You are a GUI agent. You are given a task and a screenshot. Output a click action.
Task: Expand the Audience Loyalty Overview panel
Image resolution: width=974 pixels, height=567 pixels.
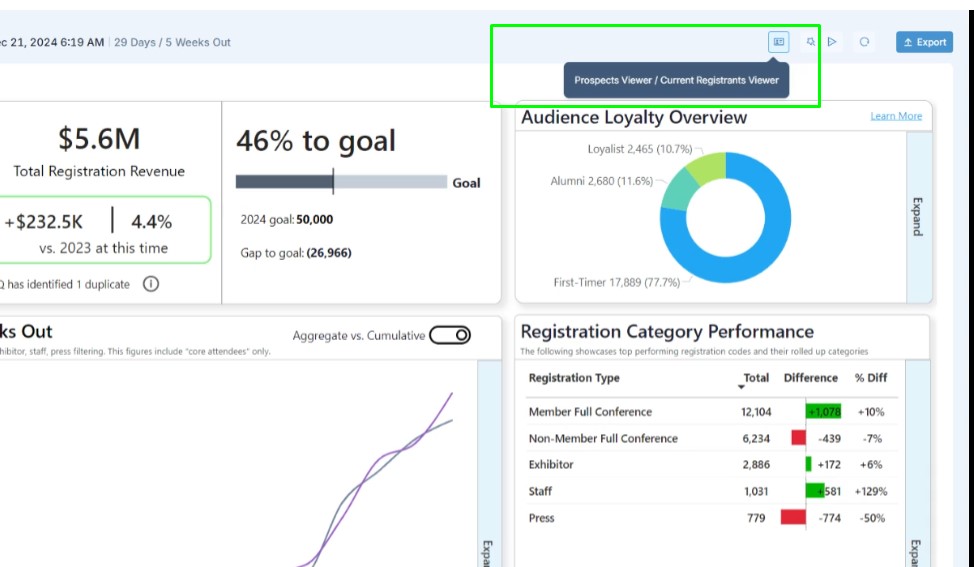(918, 216)
